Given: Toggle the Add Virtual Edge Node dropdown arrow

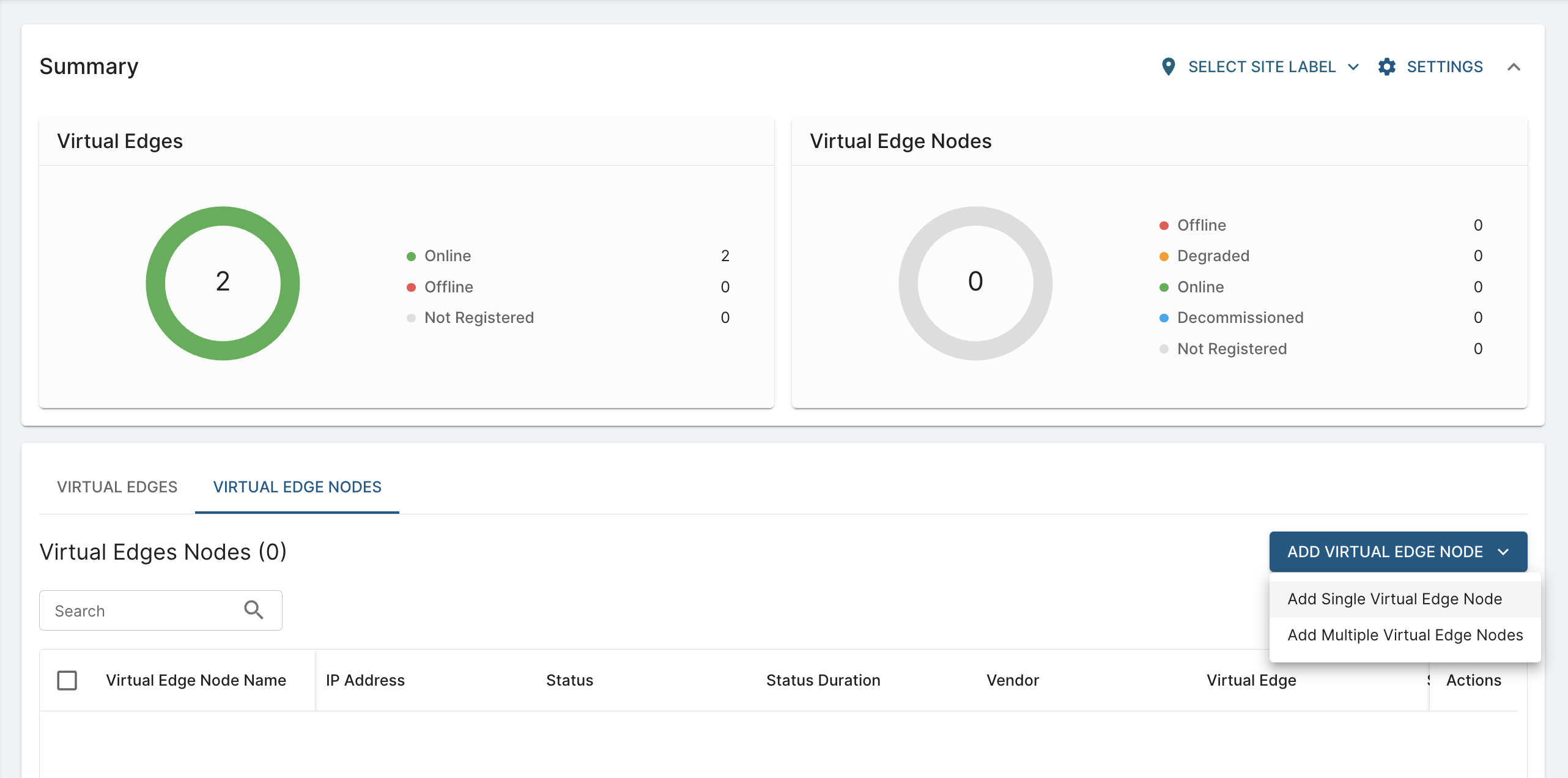Looking at the screenshot, I should 1503,552.
